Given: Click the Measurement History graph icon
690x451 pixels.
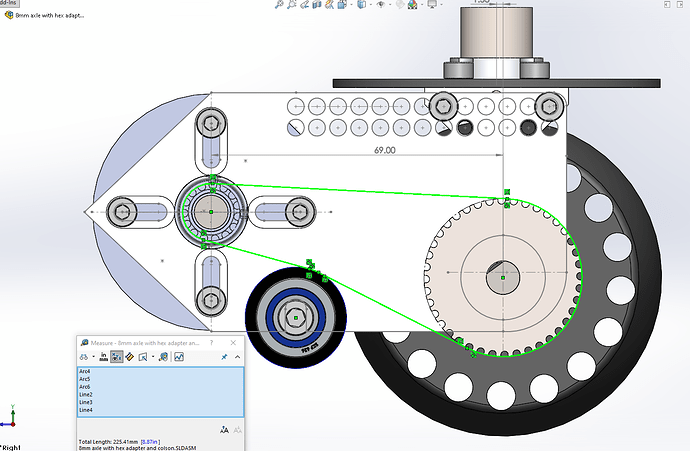Looking at the screenshot, I should click(x=179, y=356).
